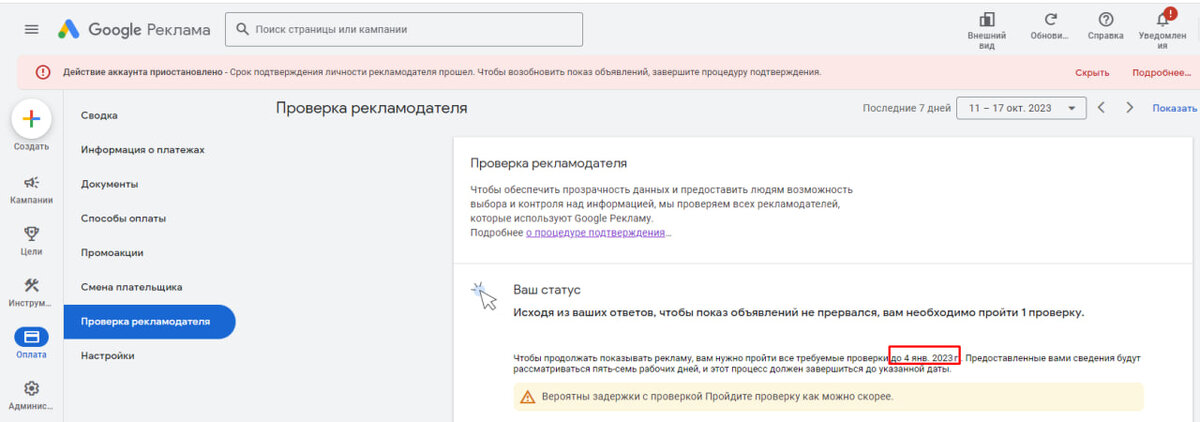Go to previous date period arrow
Viewport: 1200px width, 422px height.
coord(1101,108)
